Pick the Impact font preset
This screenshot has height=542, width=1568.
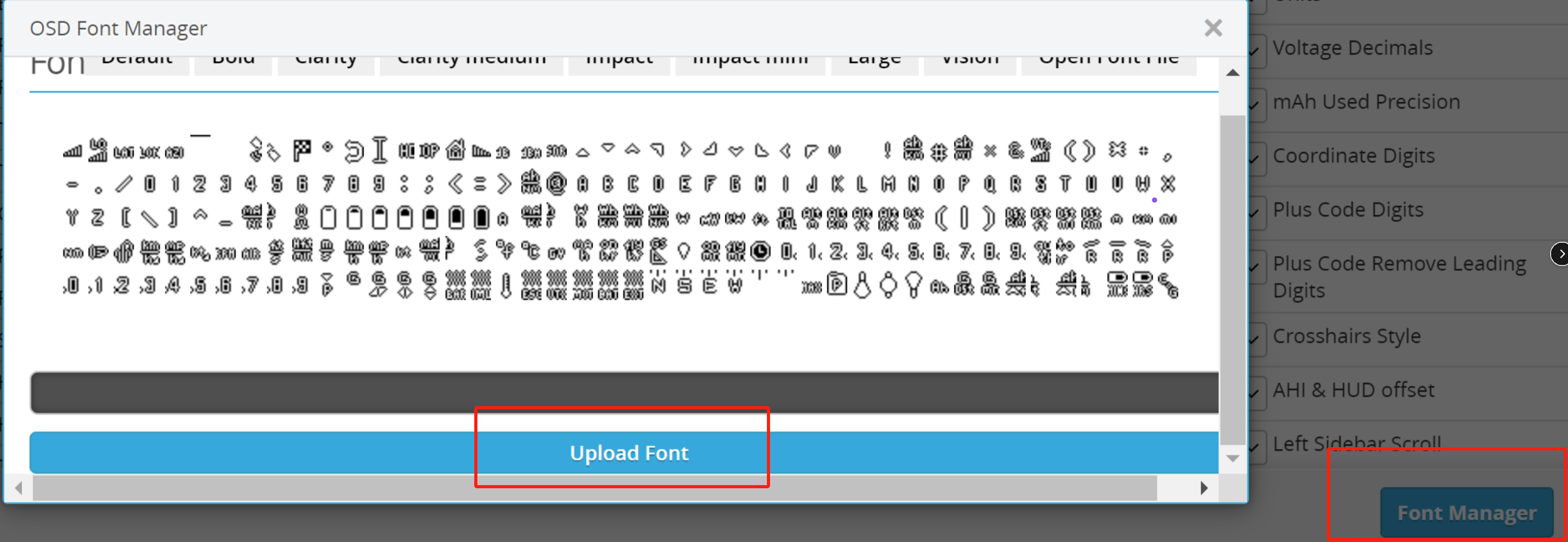coord(619,65)
